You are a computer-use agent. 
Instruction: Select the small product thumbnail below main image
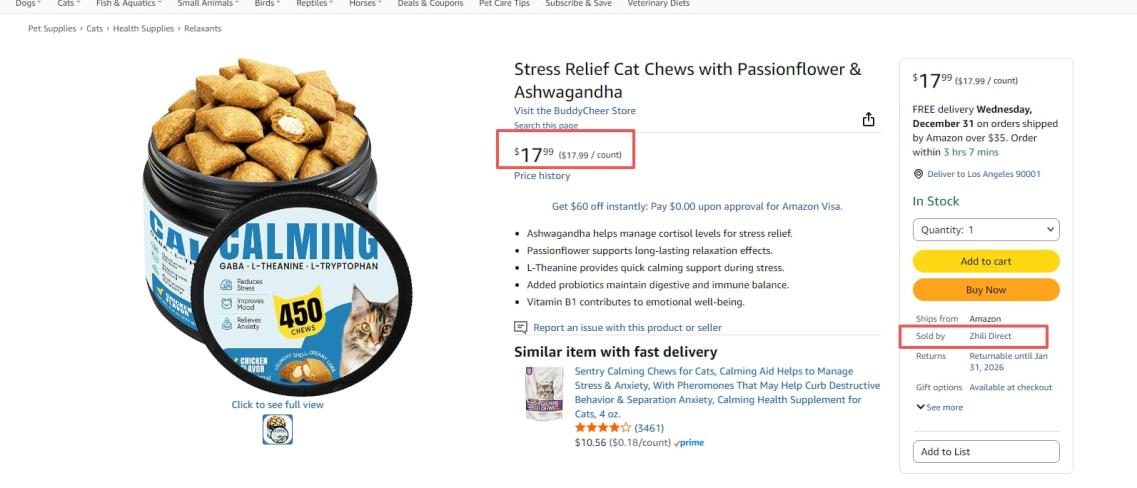pyautogui.click(x=277, y=429)
